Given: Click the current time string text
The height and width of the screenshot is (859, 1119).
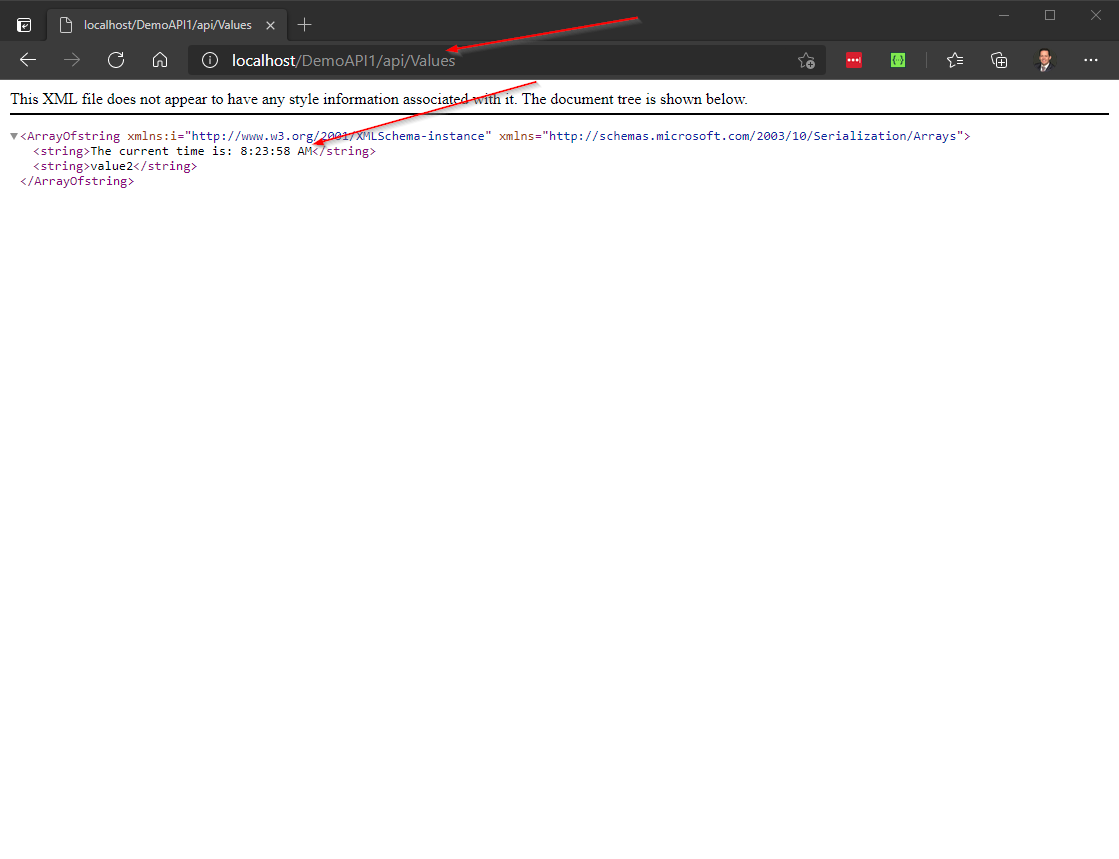Looking at the screenshot, I should pyautogui.click(x=200, y=151).
